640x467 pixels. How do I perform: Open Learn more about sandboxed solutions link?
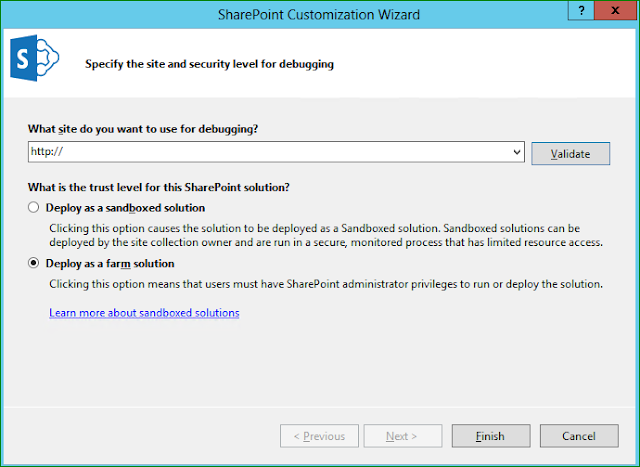click(144, 313)
